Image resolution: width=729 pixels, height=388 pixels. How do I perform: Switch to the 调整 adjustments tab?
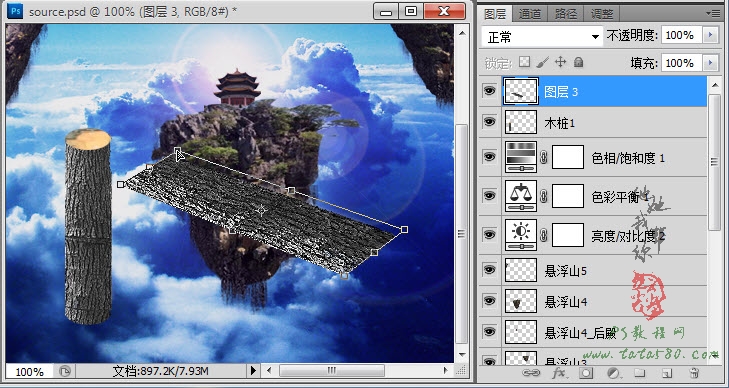pyautogui.click(x=602, y=14)
